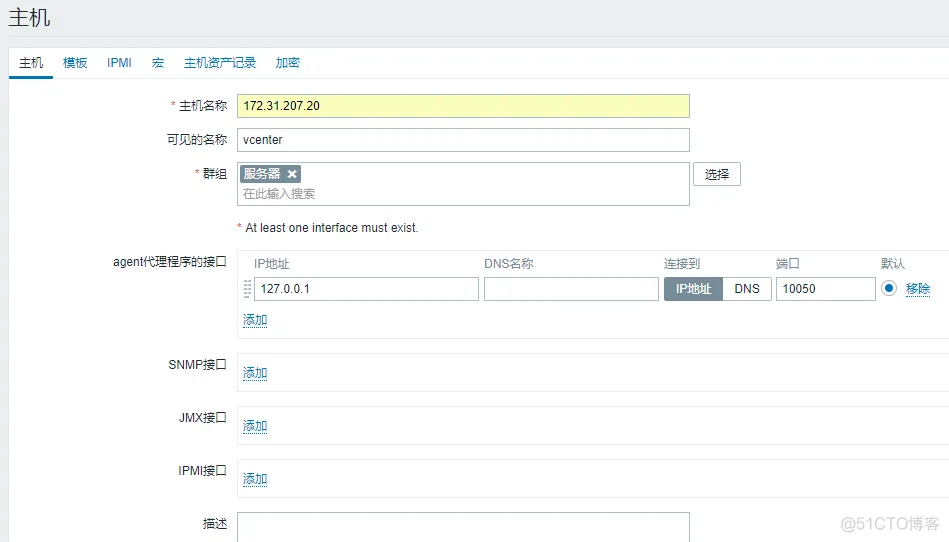Remove the 服务器 group tag via its x icon
The width and height of the screenshot is (949, 542).
[292, 174]
